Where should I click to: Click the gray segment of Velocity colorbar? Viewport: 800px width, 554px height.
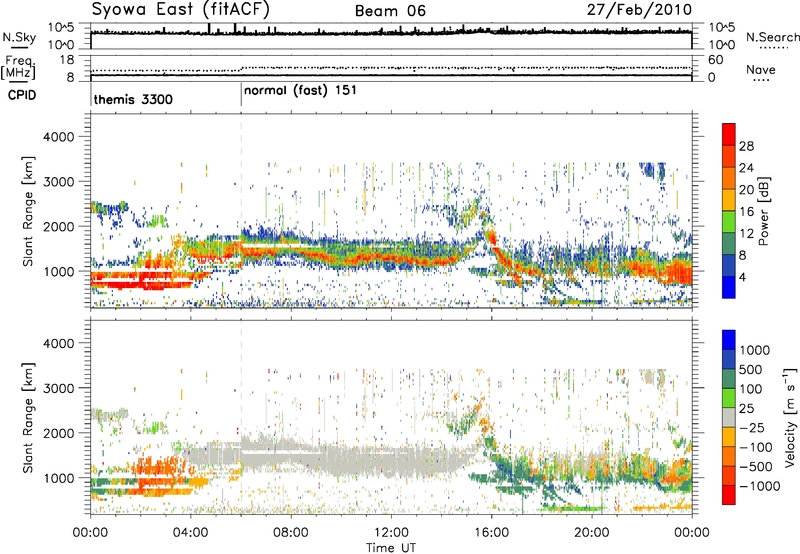click(729, 417)
